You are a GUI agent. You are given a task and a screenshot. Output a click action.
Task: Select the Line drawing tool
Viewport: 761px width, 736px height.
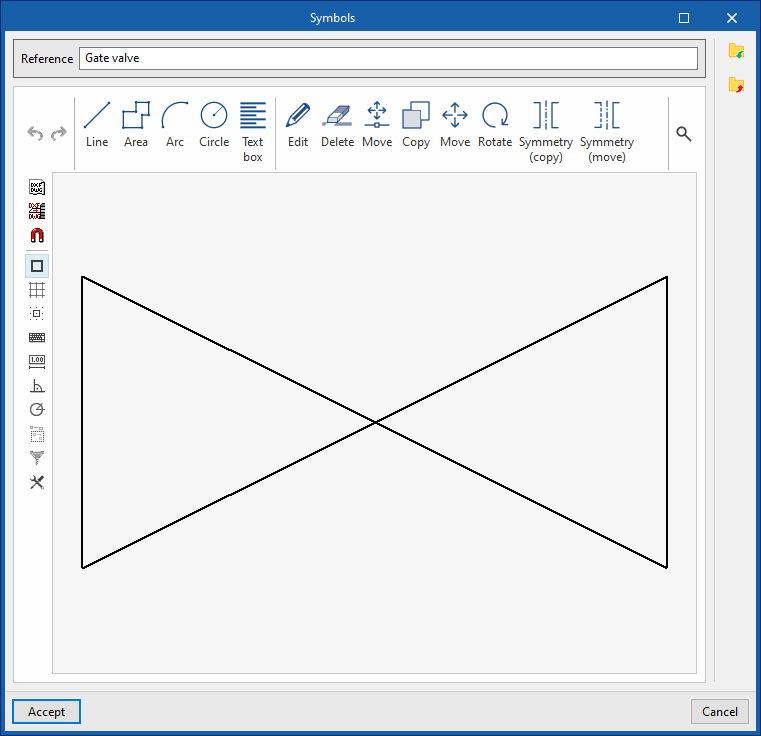coord(97,125)
